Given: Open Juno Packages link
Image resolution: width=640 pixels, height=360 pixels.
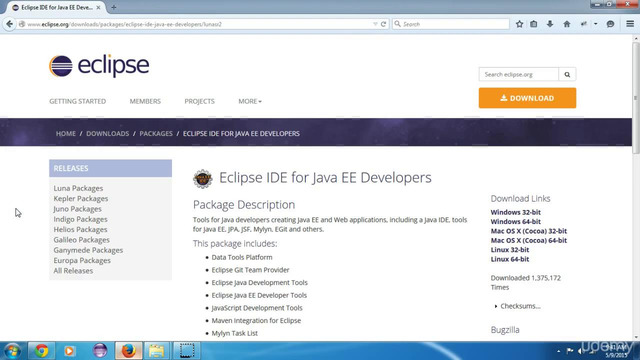Looking at the screenshot, I should [x=78, y=209].
